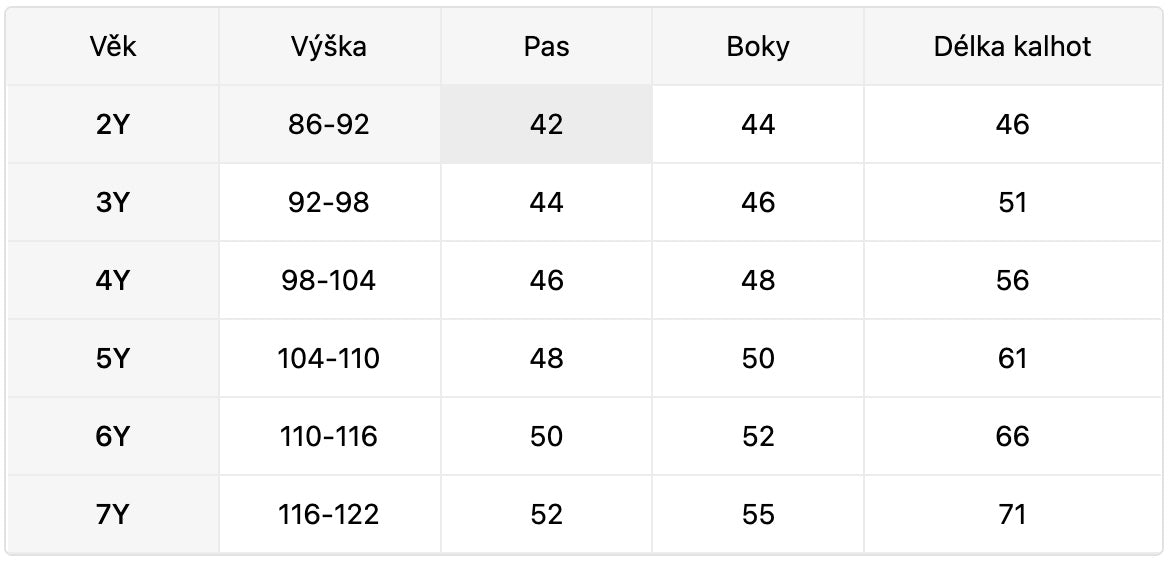This screenshot has height=562, width=1168.
Task: Select the height cell 110-116
Action: [329, 436]
